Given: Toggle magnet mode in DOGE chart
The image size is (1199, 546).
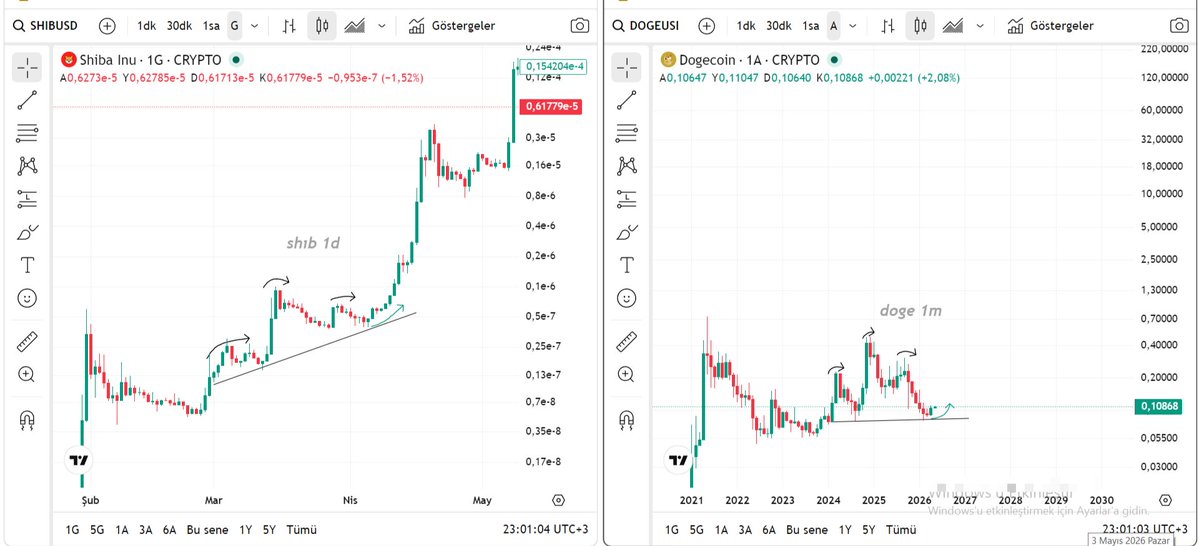Looking at the screenshot, I should tap(627, 419).
